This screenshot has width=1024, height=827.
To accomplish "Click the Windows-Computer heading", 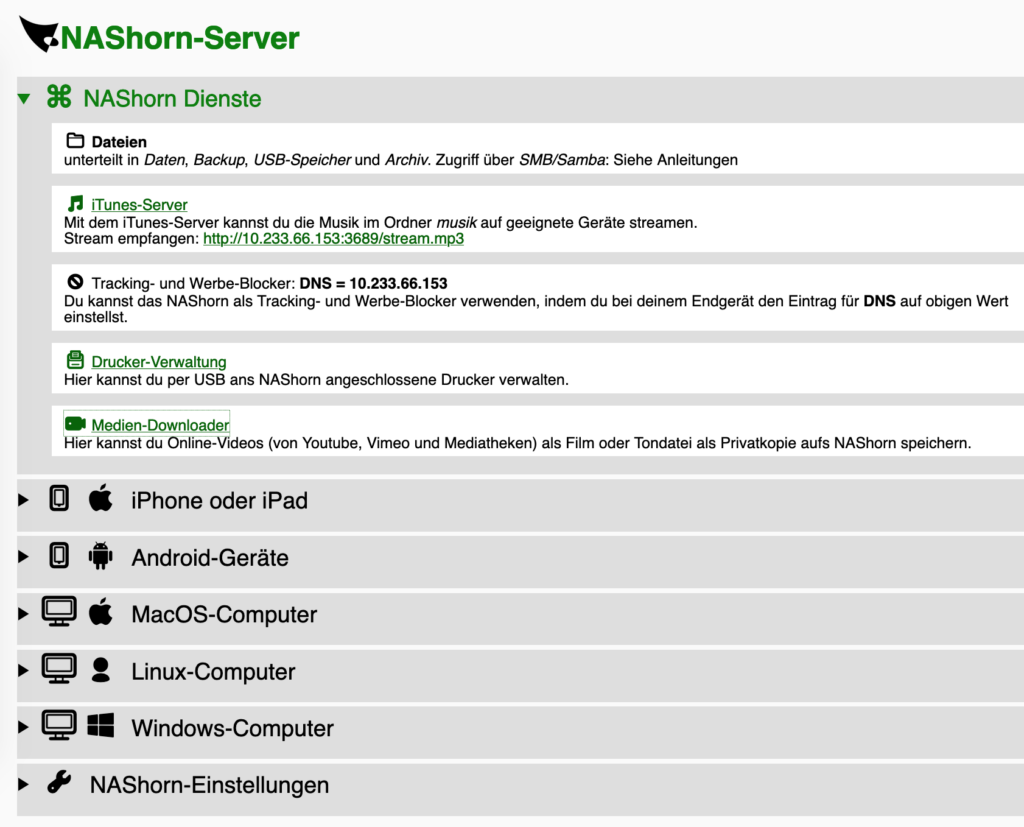I will 232,728.
